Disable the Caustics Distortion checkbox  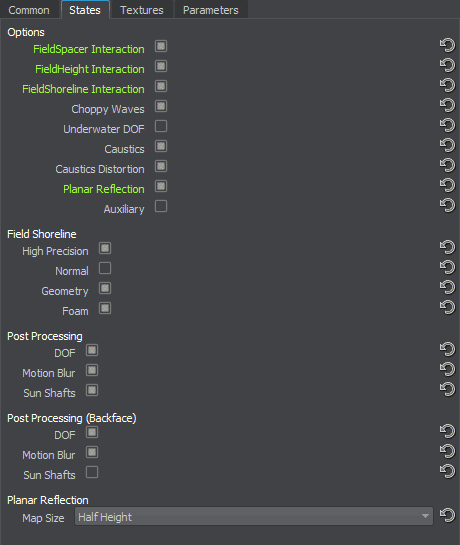(161, 166)
